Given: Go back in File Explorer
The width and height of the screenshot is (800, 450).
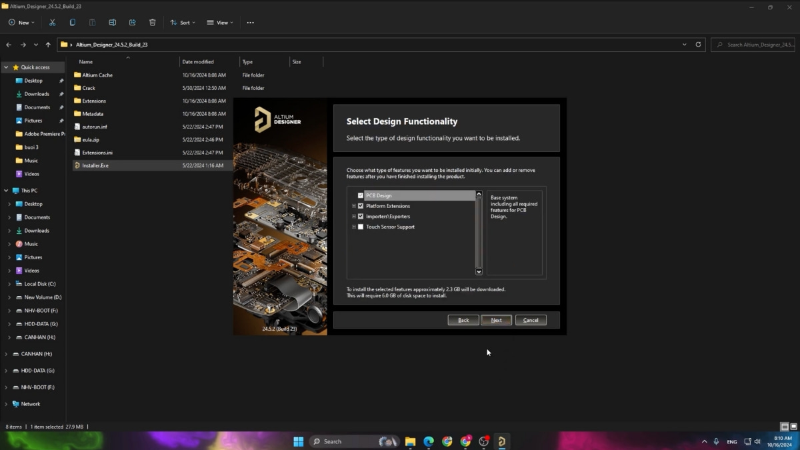Looking at the screenshot, I should point(9,45).
